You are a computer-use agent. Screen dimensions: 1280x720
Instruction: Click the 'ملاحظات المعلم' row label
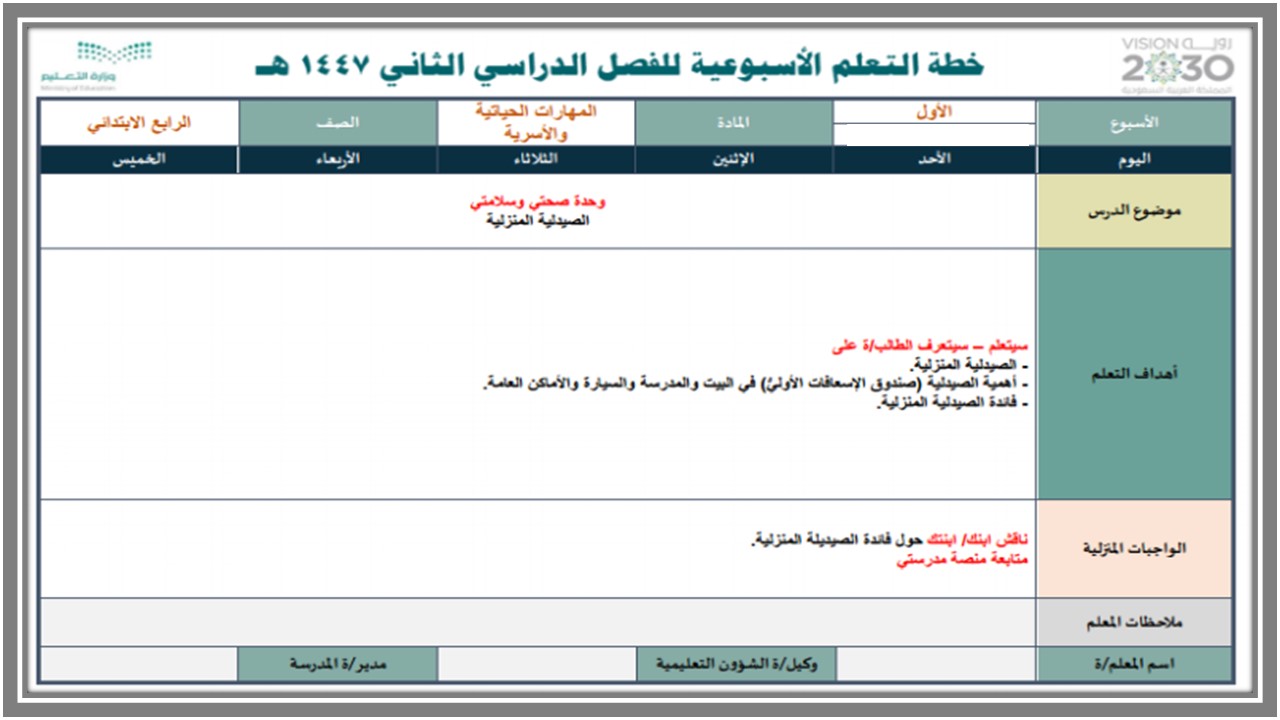pyautogui.click(x=1134, y=623)
